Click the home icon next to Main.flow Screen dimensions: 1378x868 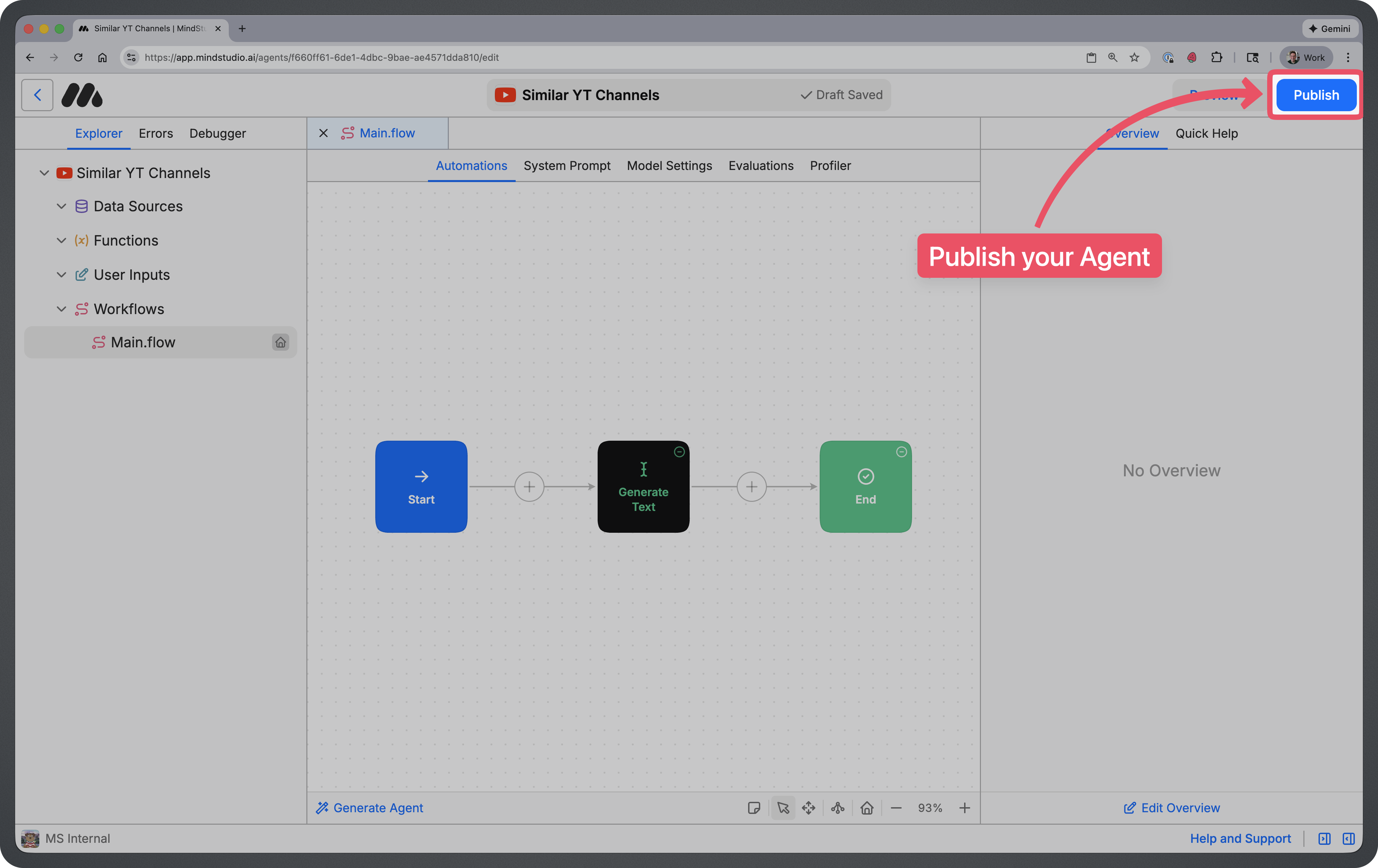click(x=281, y=342)
